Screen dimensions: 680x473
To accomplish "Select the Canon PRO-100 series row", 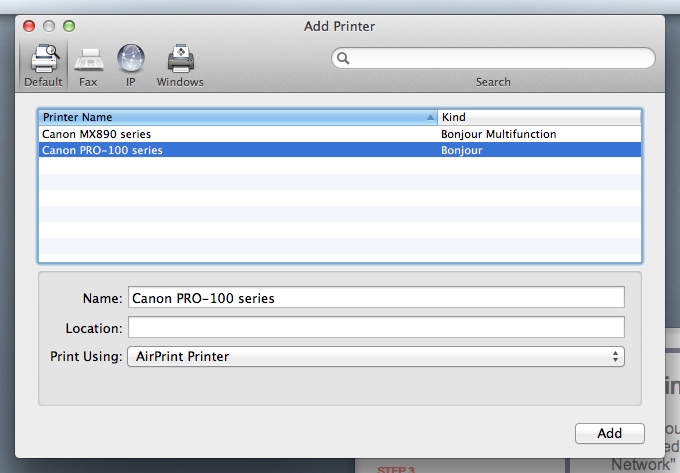I will point(102,151).
